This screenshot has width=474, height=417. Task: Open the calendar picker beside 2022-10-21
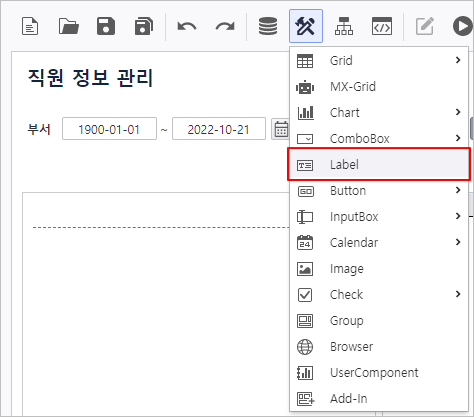coord(281,129)
